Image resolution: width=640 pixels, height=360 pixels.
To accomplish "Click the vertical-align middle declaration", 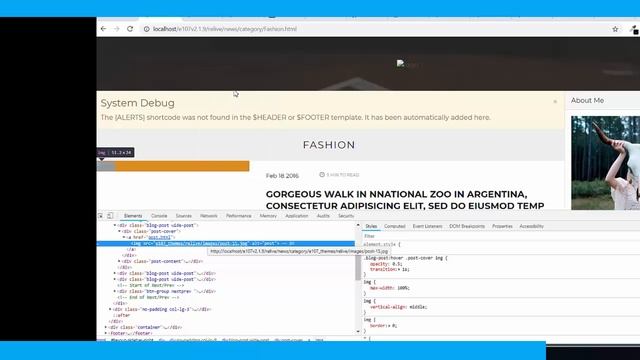I will [x=398, y=307].
